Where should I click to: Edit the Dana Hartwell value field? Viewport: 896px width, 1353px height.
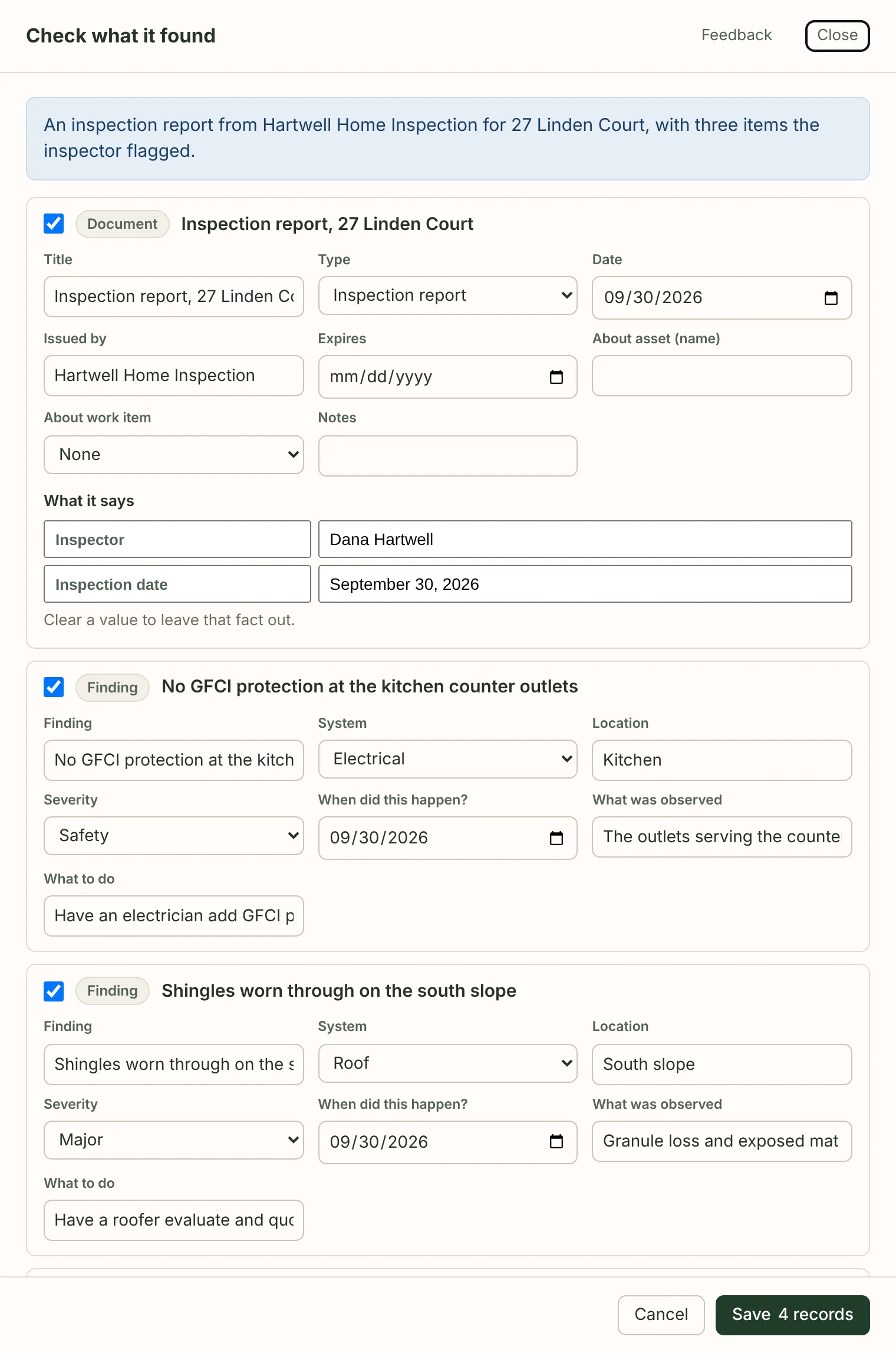(585, 539)
